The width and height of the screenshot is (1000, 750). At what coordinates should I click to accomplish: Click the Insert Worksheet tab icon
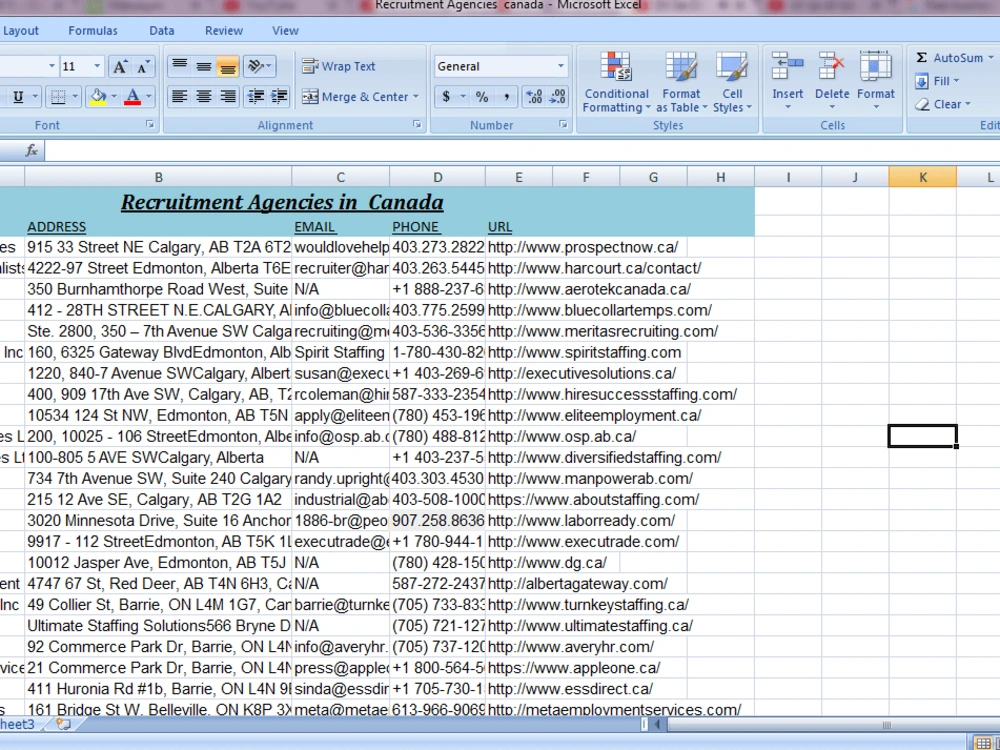[x=63, y=724]
